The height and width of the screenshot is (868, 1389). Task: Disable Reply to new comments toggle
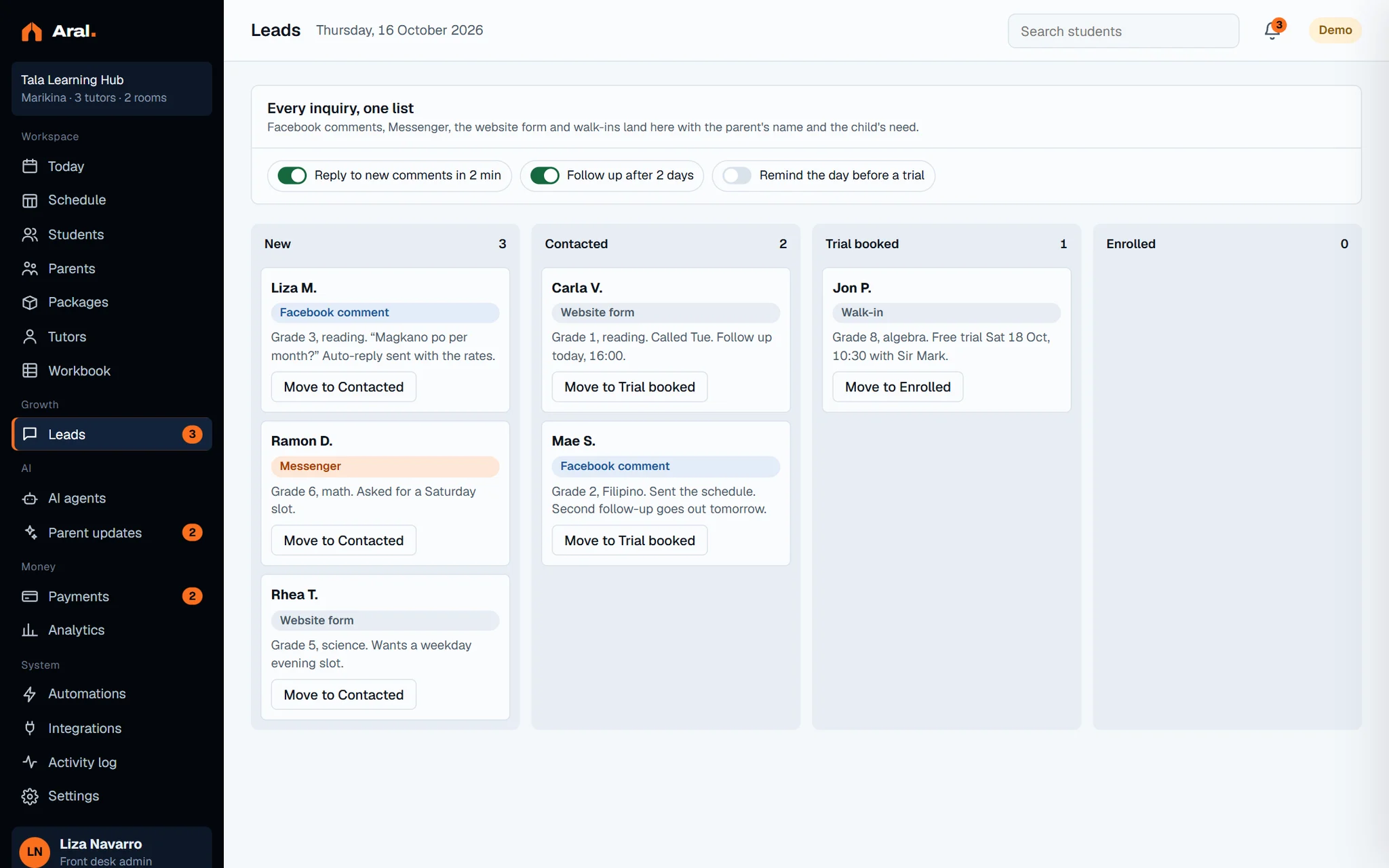[x=292, y=176]
